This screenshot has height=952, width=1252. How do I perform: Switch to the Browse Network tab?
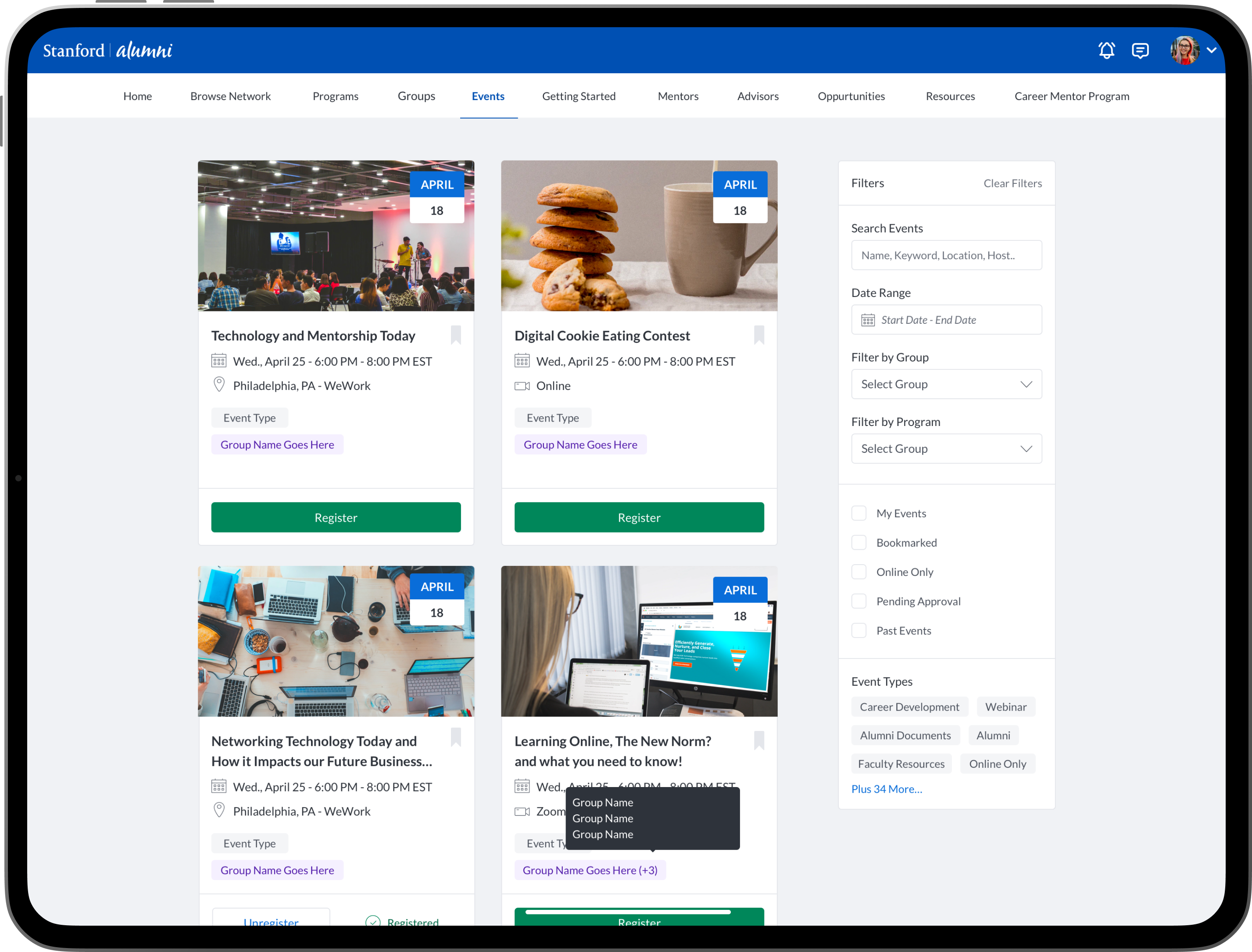coord(231,97)
